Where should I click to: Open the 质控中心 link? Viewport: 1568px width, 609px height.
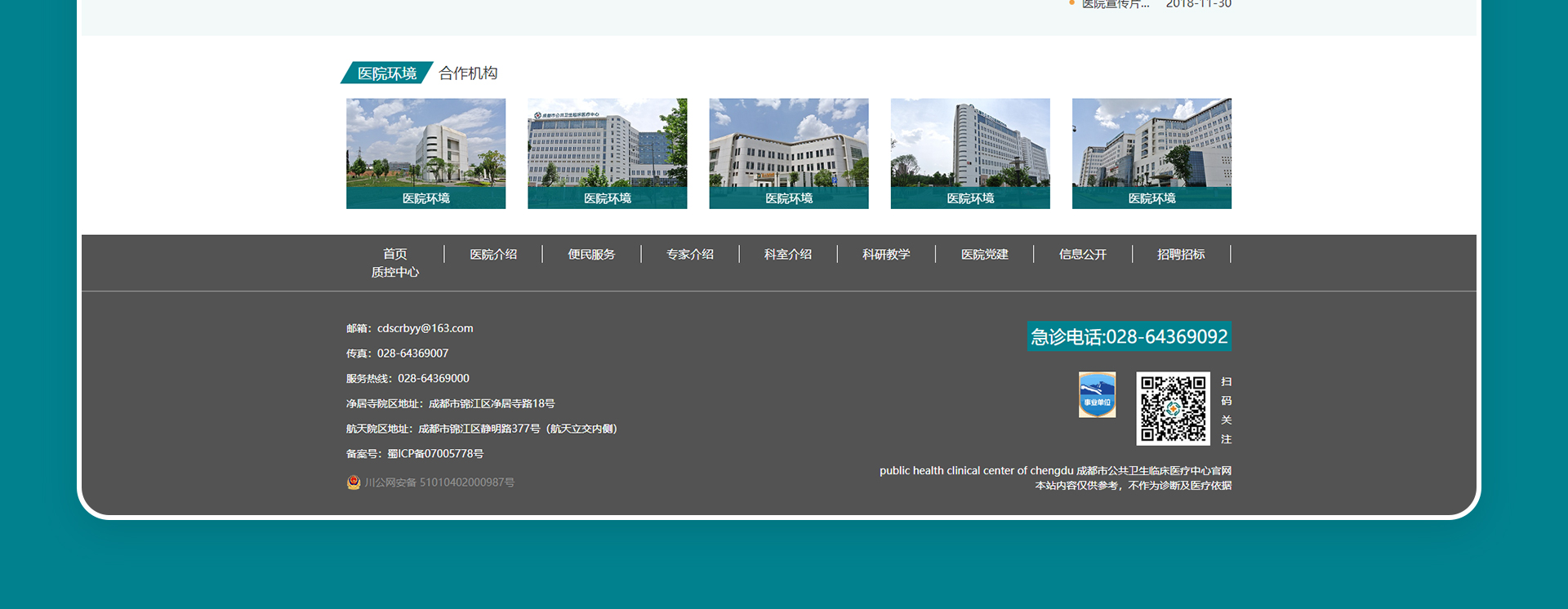tap(395, 272)
